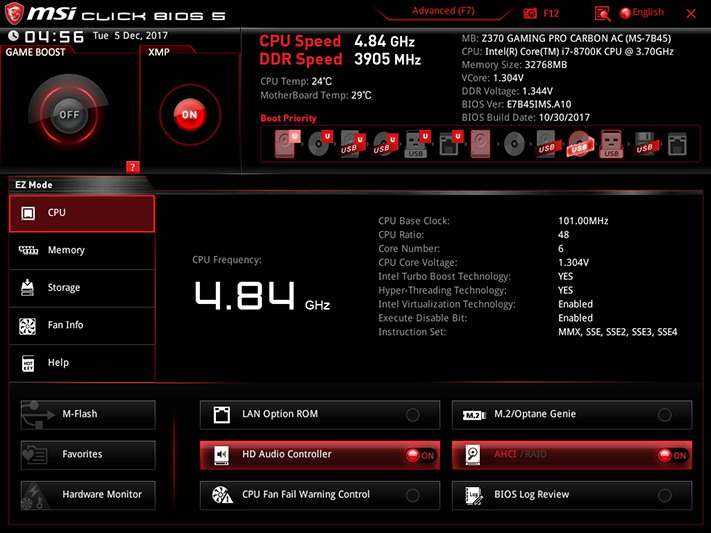Open the Favorites button

[x=88, y=455]
